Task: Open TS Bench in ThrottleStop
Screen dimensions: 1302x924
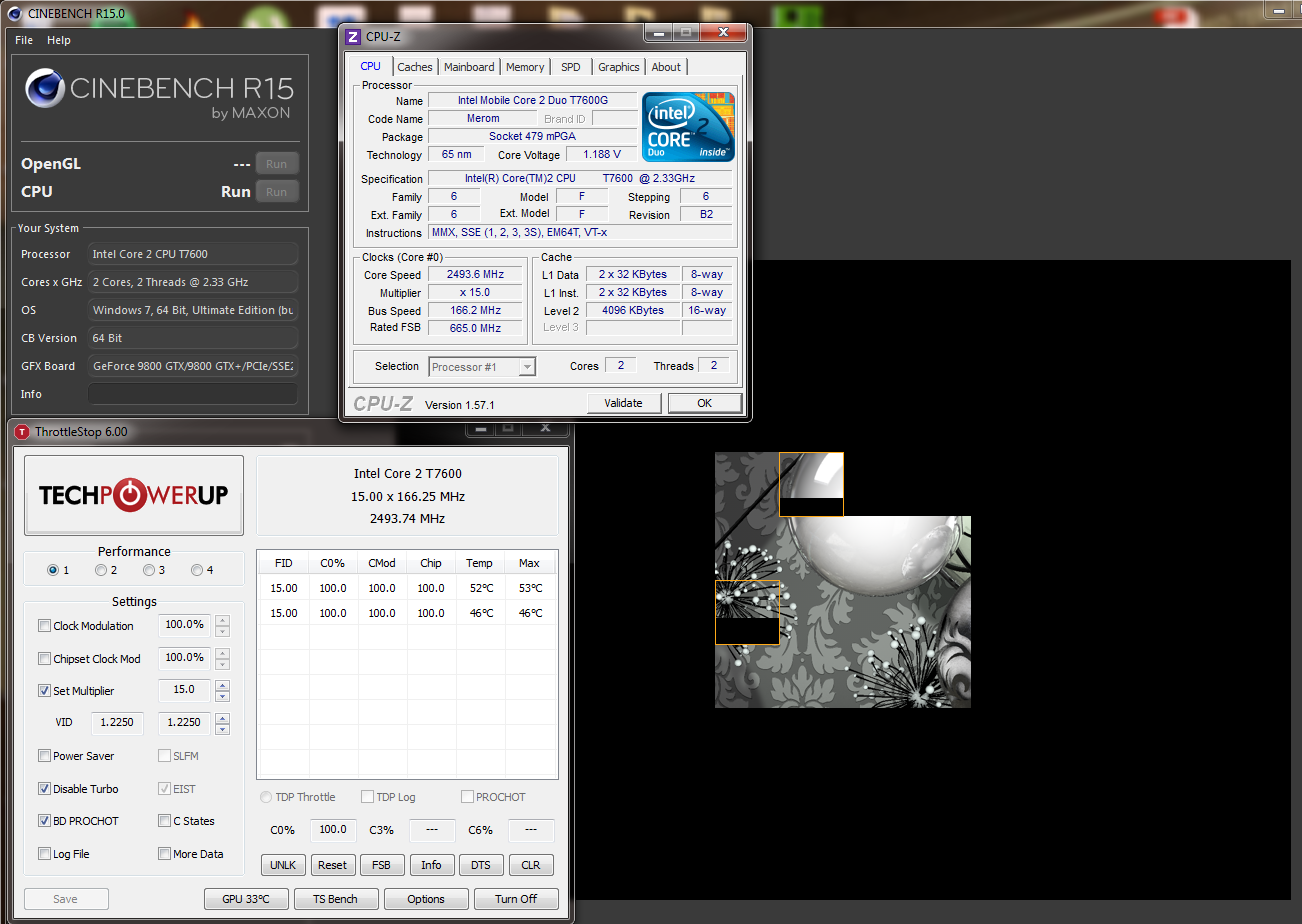Action: pos(336,899)
